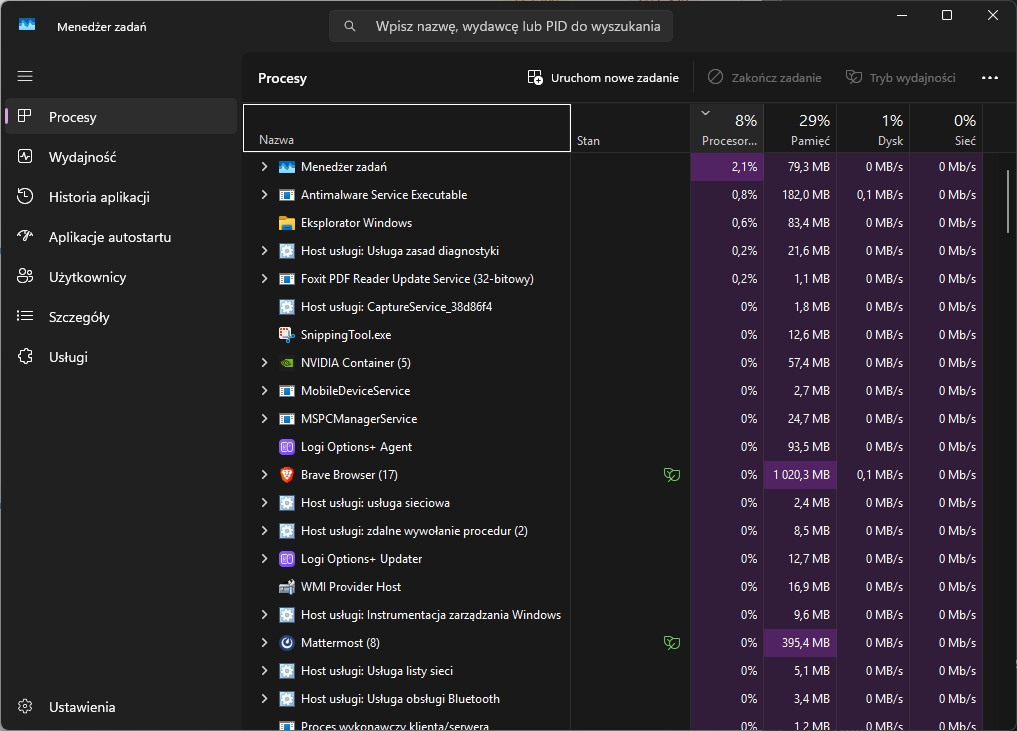Image resolution: width=1017 pixels, height=731 pixels.
Task: Click the Brave Browser process icon
Action: (287, 475)
